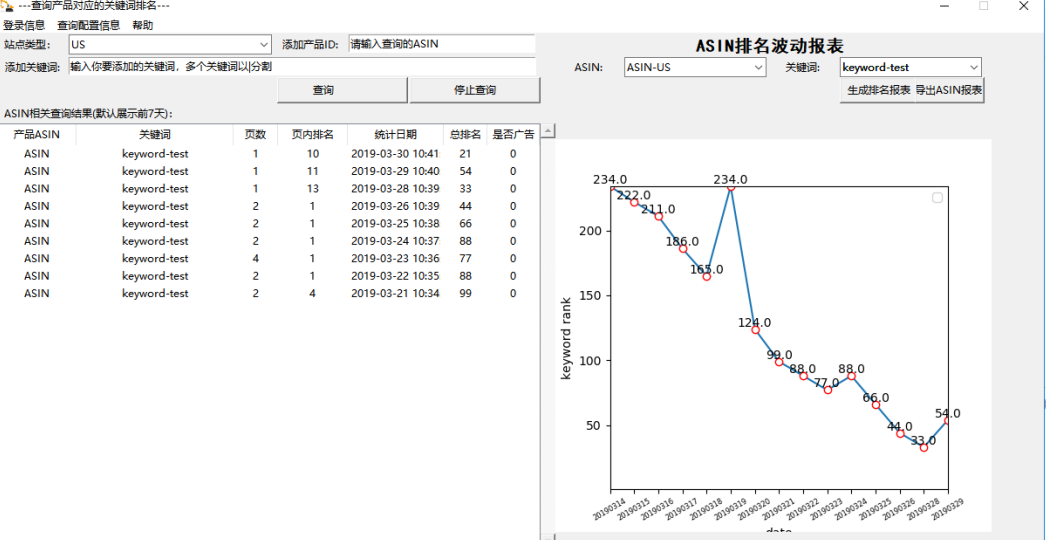Click into the 添加关键词 input field
1046x540 pixels.
300,67
